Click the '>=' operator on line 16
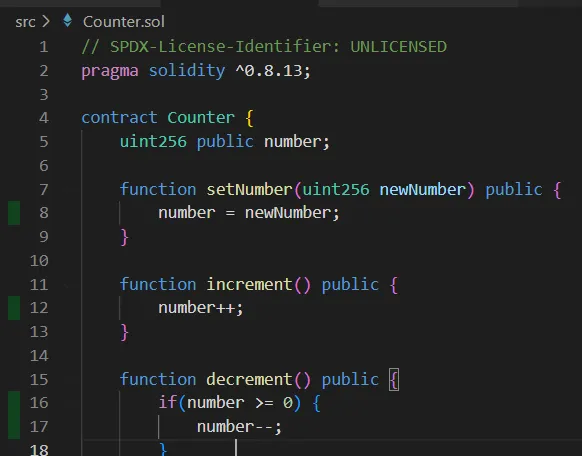 (264, 403)
